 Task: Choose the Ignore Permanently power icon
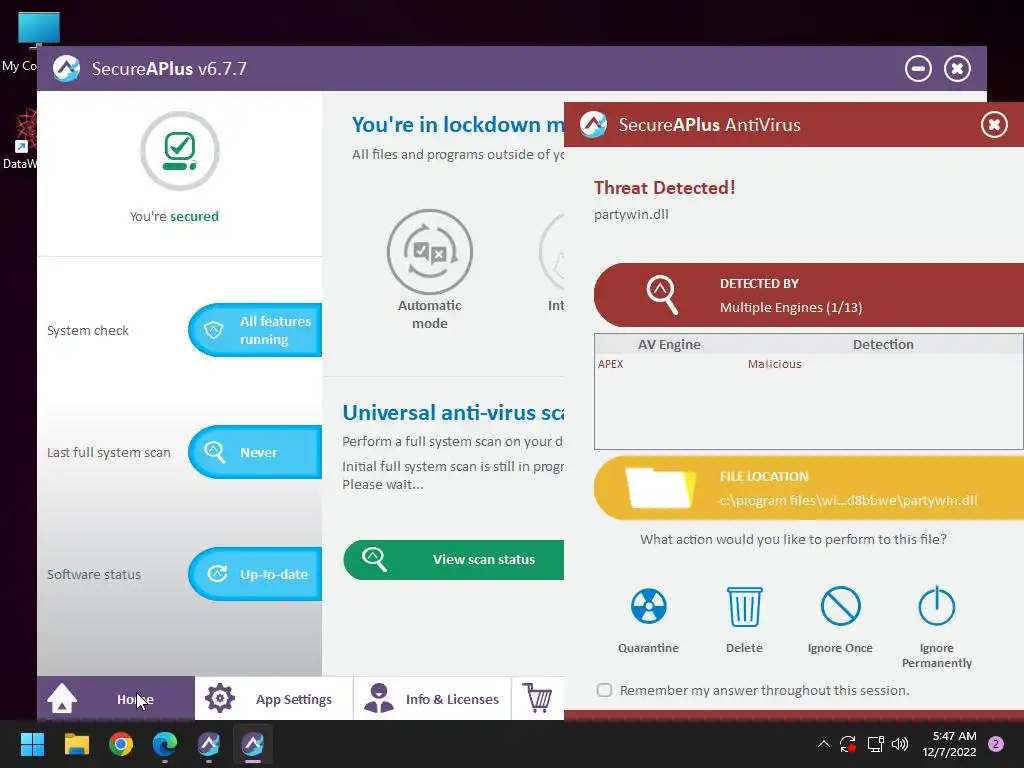pyautogui.click(x=936, y=606)
